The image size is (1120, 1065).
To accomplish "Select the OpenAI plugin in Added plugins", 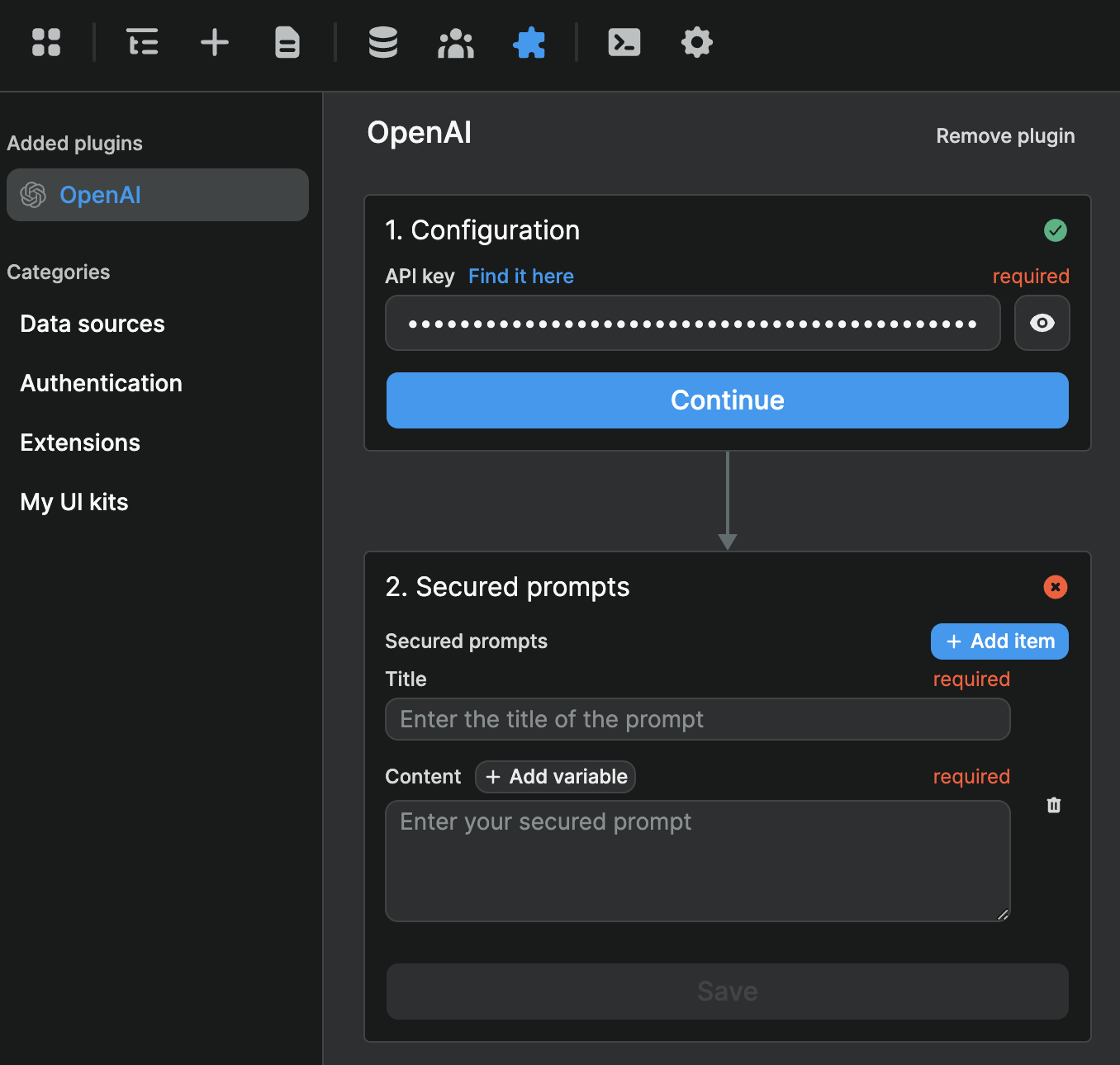I will (x=157, y=195).
